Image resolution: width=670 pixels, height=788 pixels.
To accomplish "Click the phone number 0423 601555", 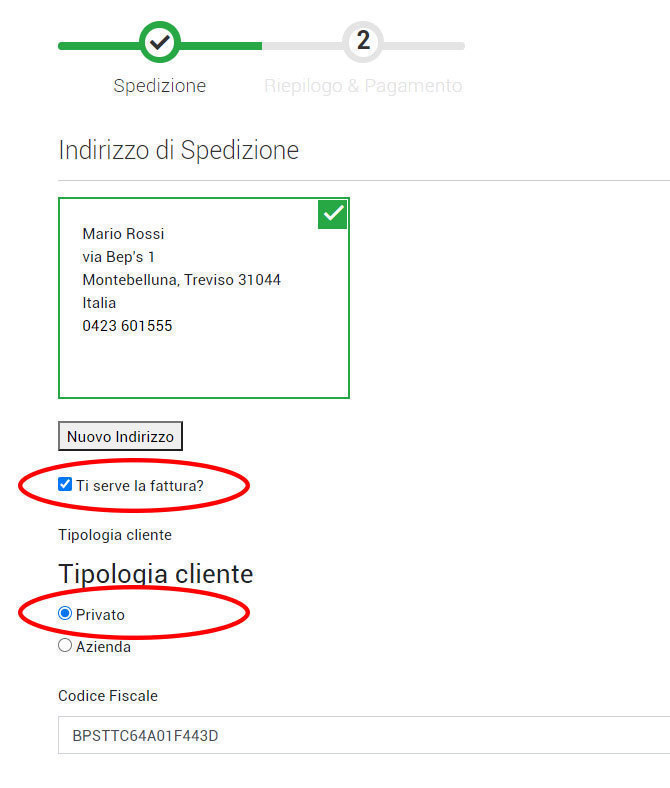I will pyautogui.click(x=127, y=326).
